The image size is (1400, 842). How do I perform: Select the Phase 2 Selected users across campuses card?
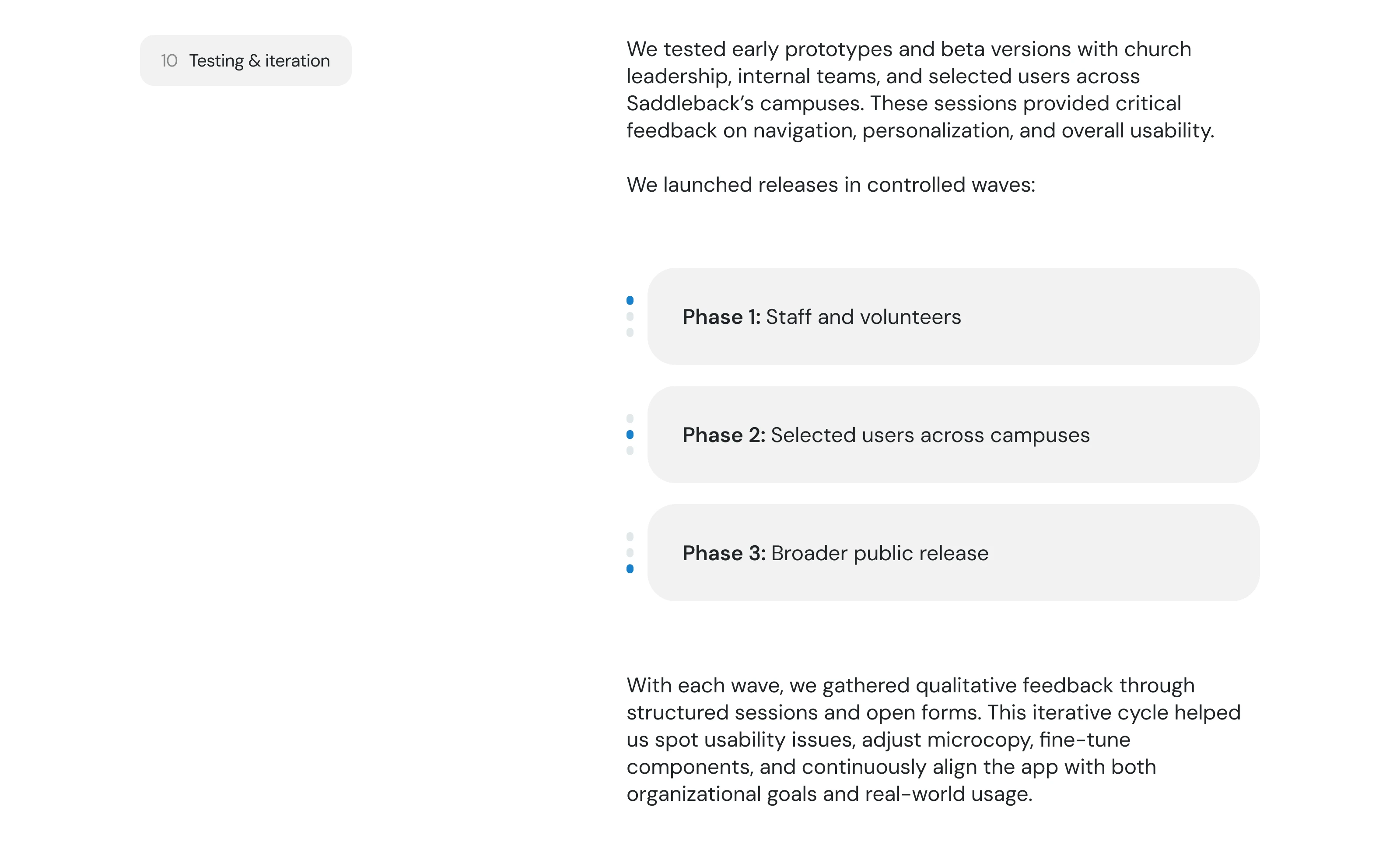(952, 435)
